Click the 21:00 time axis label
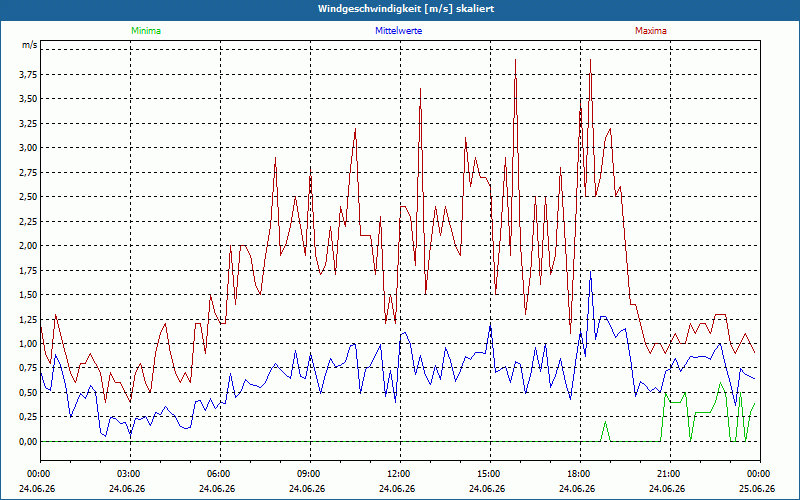Viewport: 800px width, 500px height. tap(670, 474)
